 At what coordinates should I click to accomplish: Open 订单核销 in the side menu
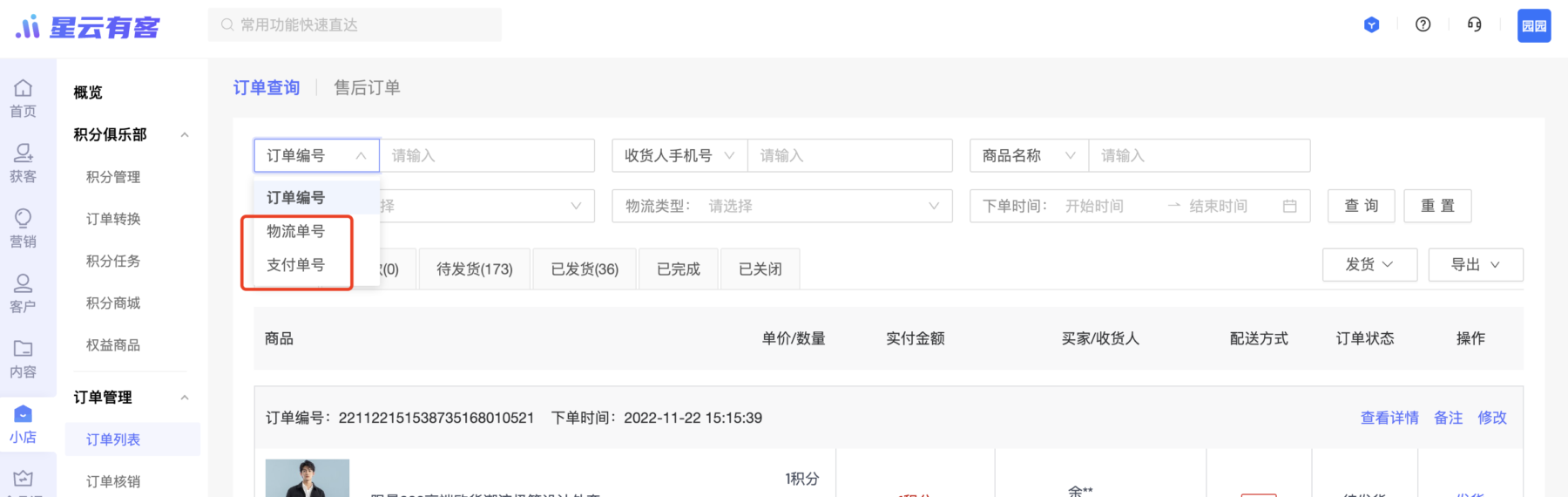coord(113,481)
